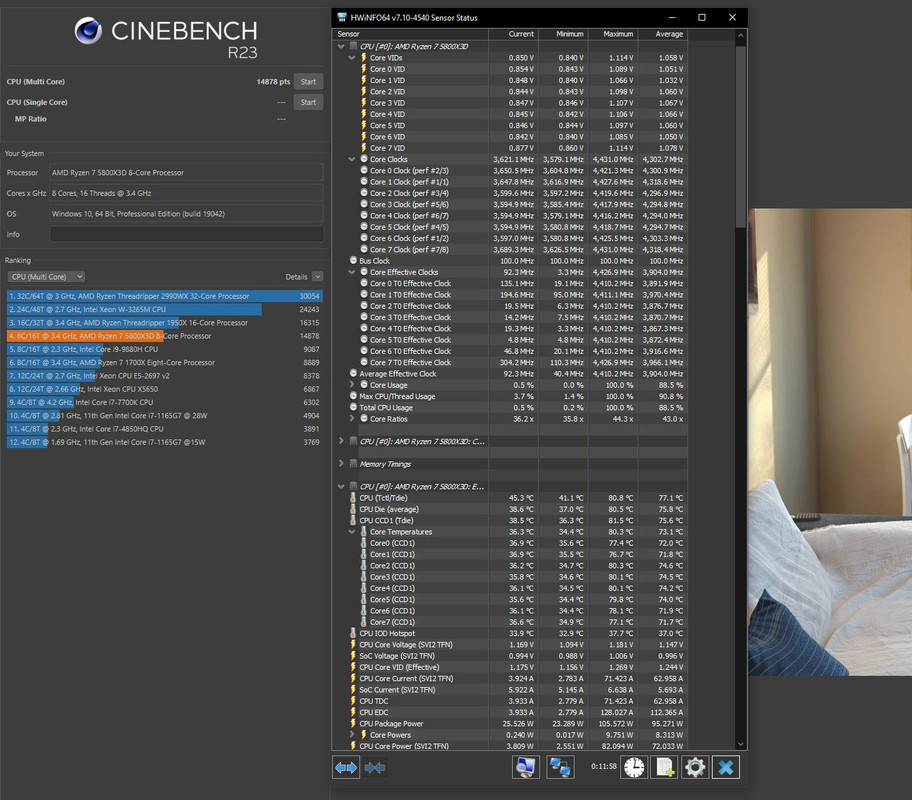Open the CPU (Multi Core) ranking dropdown
This screenshot has height=800, width=912.
tap(46, 277)
